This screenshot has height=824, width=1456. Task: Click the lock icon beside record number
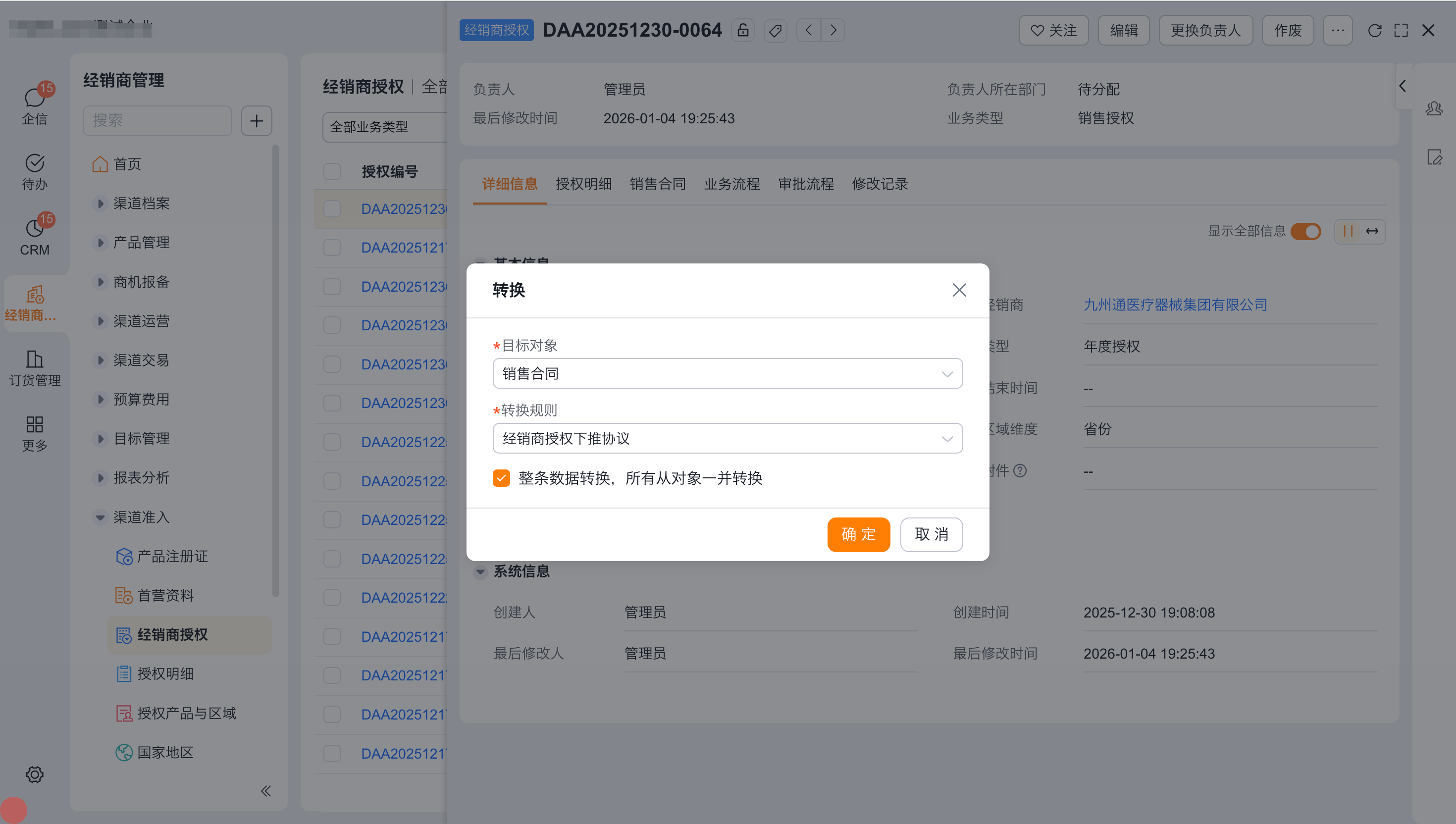(x=742, y=31)
